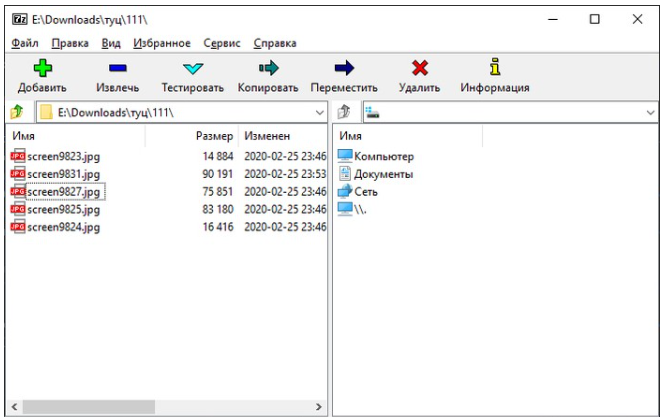Select the file screen9831.jpg
Screen dimensions: 661x417
click(x=64, y=174)
